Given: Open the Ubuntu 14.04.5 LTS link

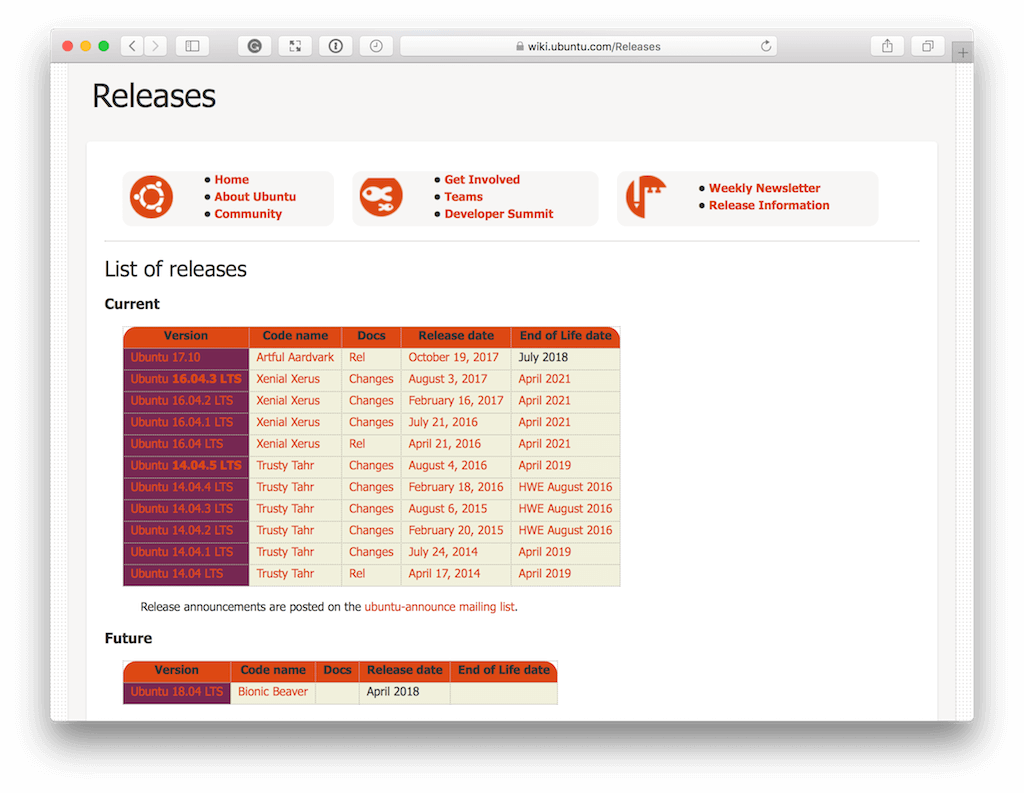Looking at the screenshot, I should (186, 465).
